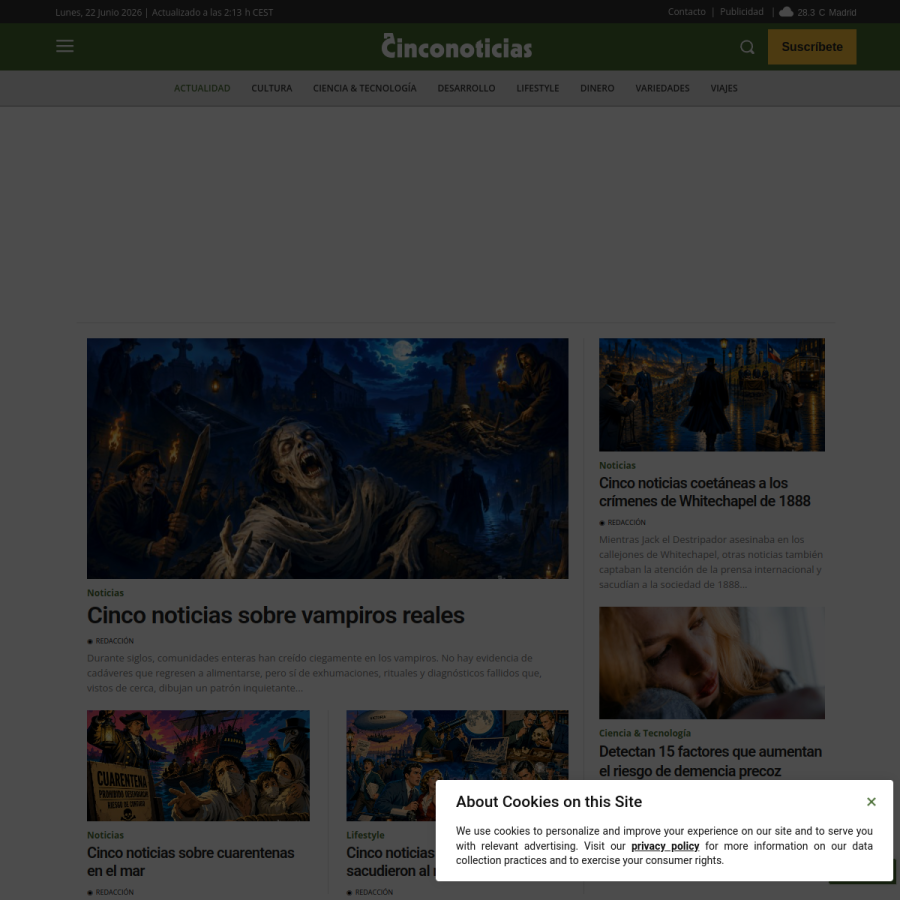Click the Cinconoticias logo
This screenshot has width=900, height=900.
click(456, 46)
